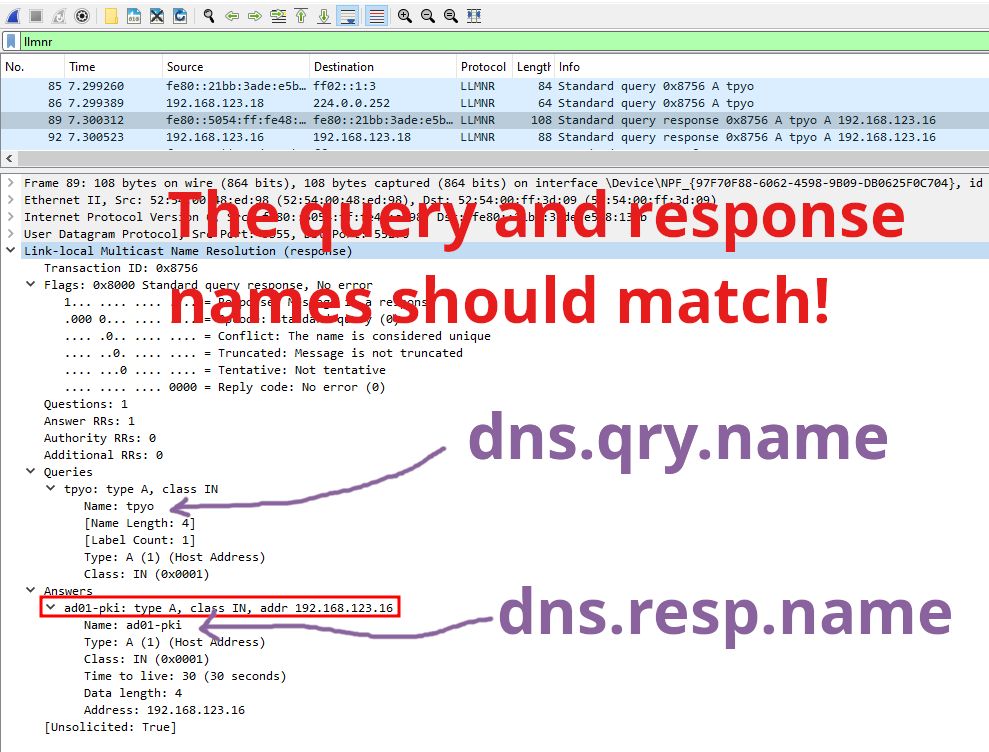The image size is (989, 752).
Task: Select packet 86 from 192.168.123.18
Action: click(494, 103)
